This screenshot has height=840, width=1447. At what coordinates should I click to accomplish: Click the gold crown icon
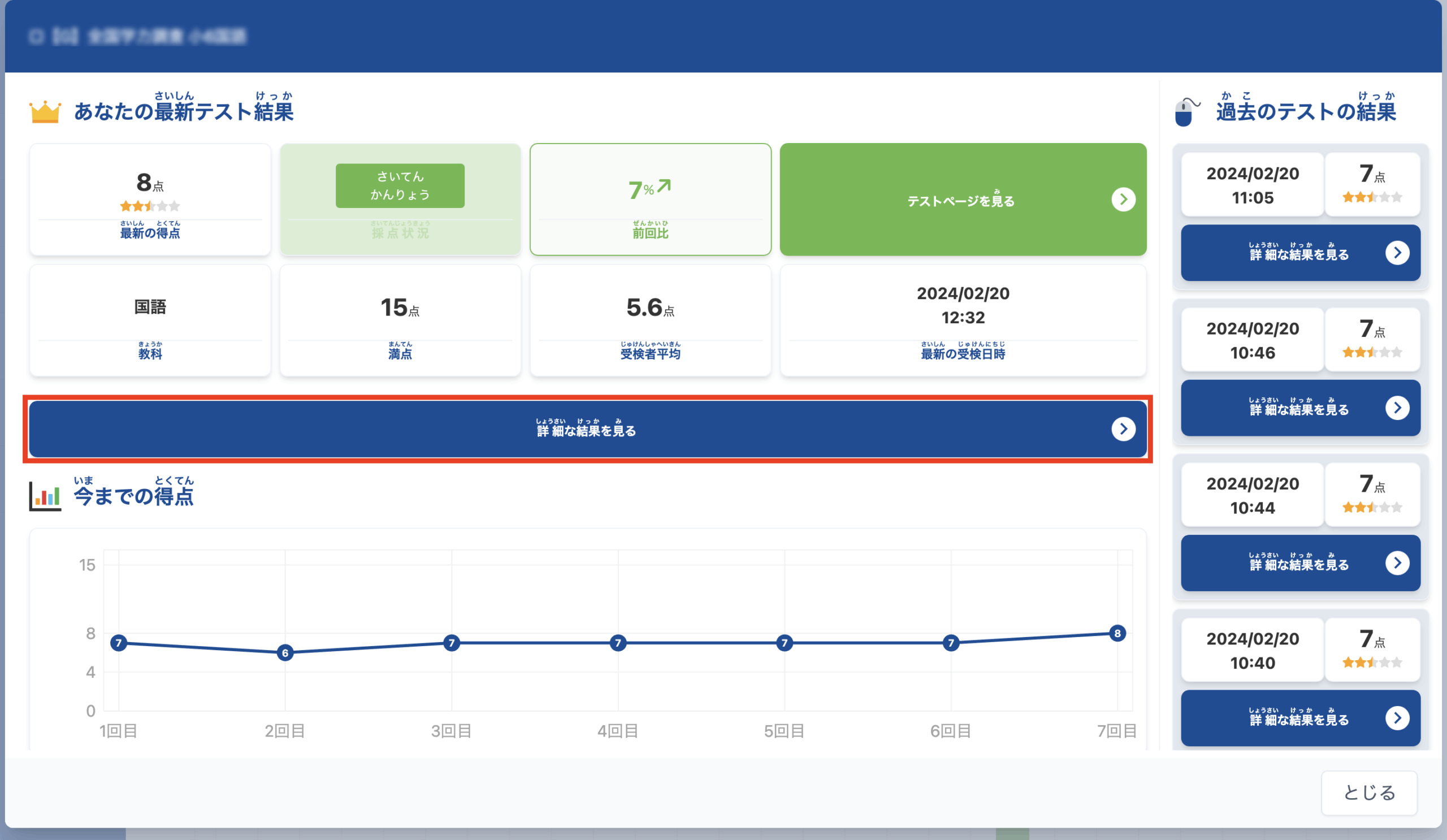point(45,112)
